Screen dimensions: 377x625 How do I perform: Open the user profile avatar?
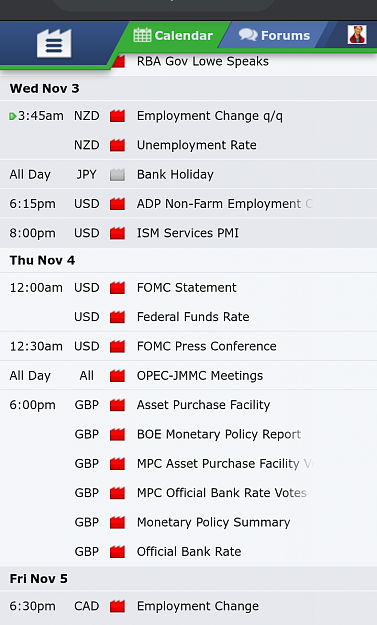[x=357, y=35]
